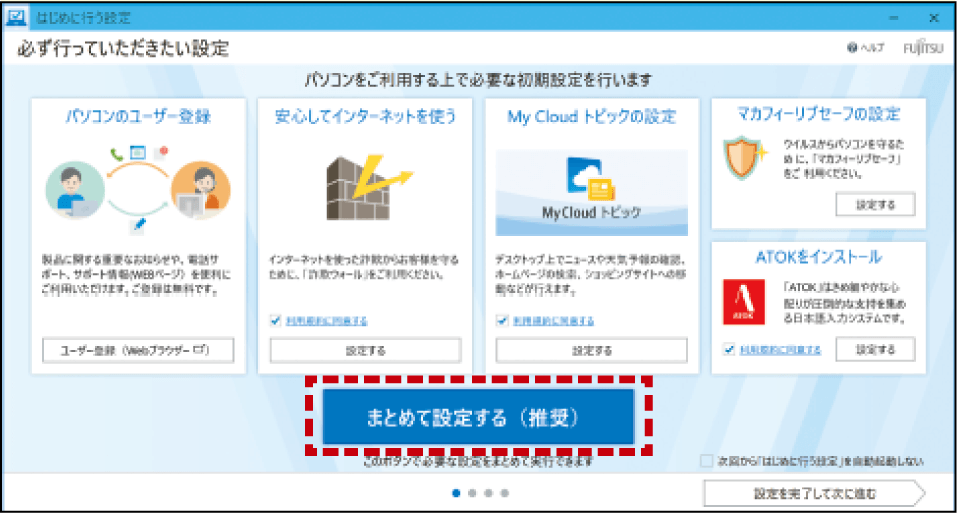
Task: Click 設定する in the McAfee LiveSafe card
Action: (875, 205)
